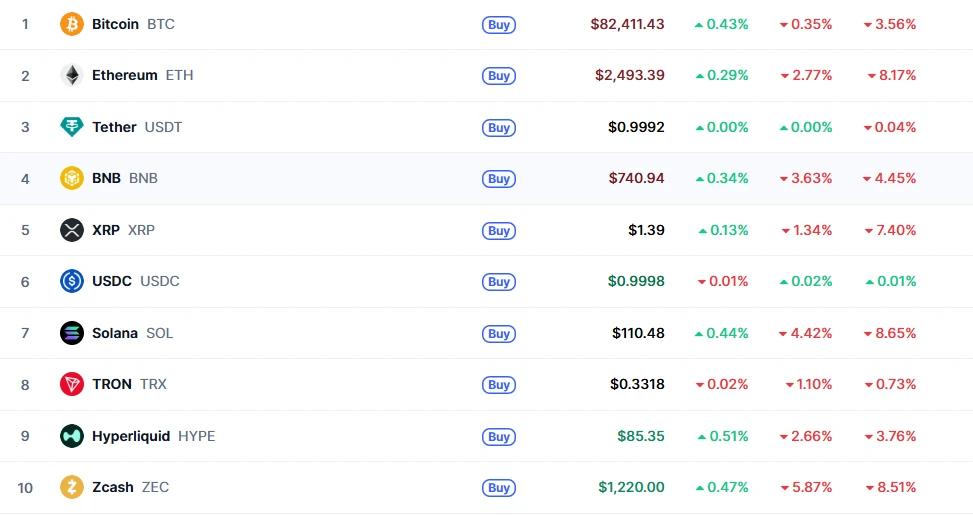Screen dimensions: 973x515
Task: Click the ZEC ticker symbol
Action: (155, 487)
